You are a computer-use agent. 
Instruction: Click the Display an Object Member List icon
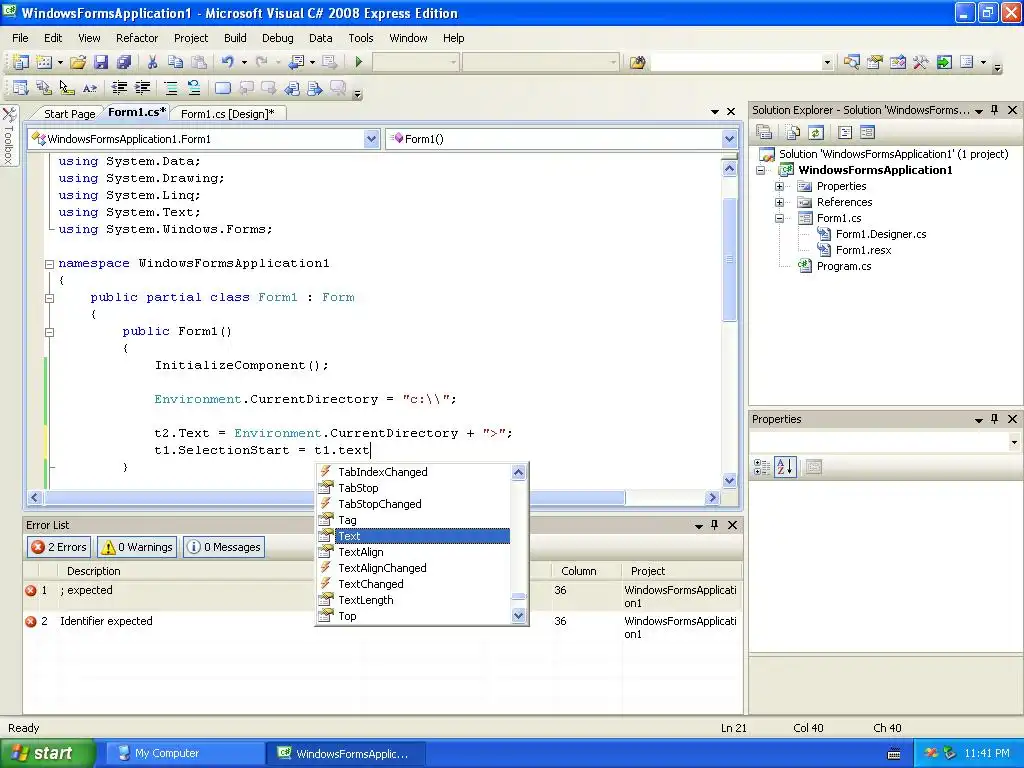point(20,88)
